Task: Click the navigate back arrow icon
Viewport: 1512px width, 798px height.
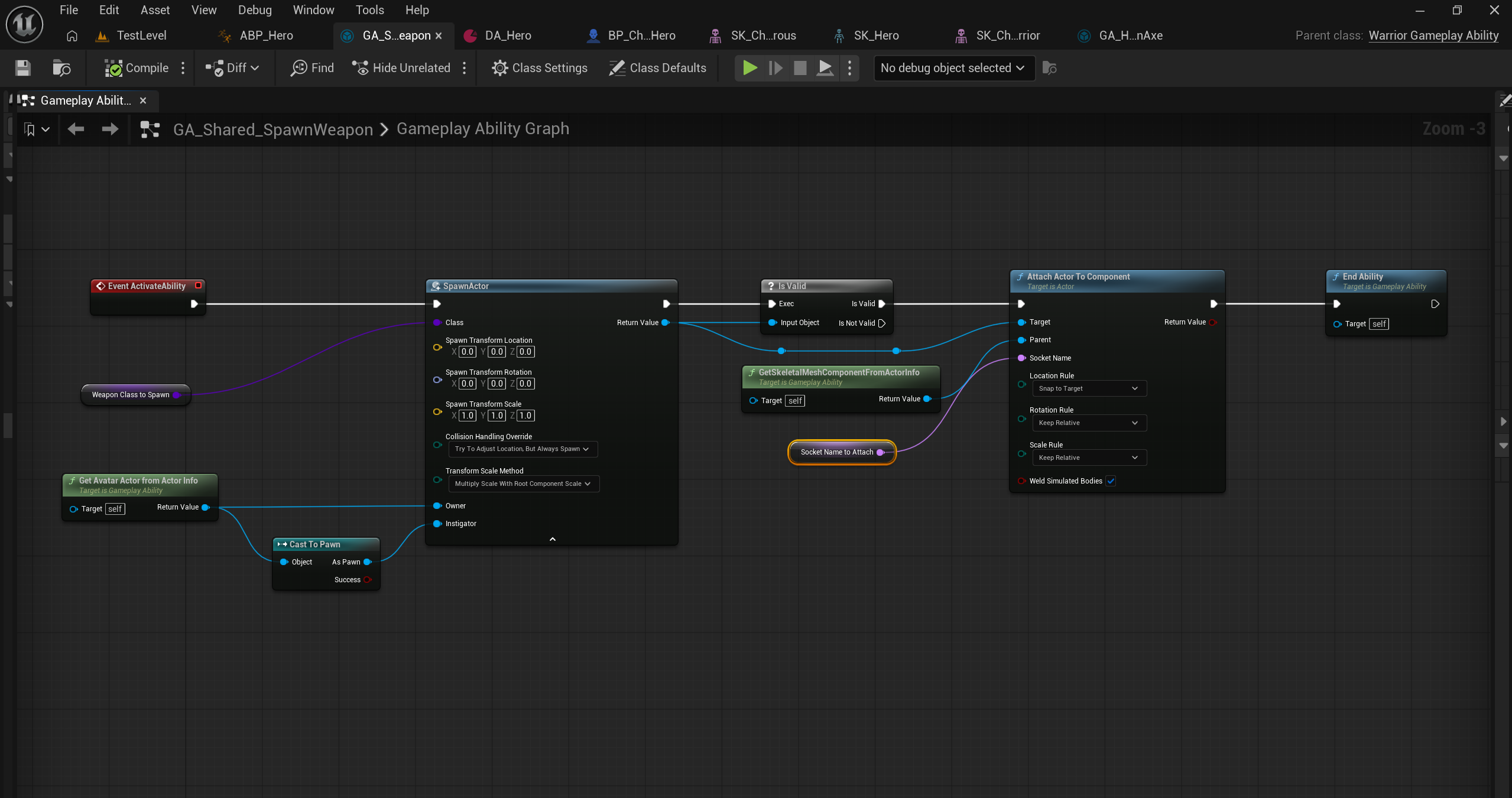Action: (x=76, y=129)
